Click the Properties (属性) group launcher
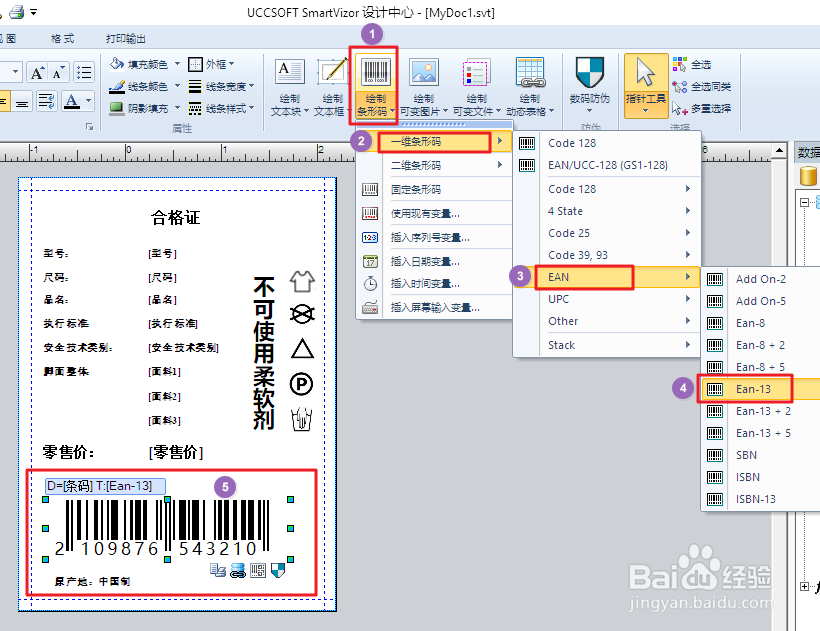 [89, 127]
